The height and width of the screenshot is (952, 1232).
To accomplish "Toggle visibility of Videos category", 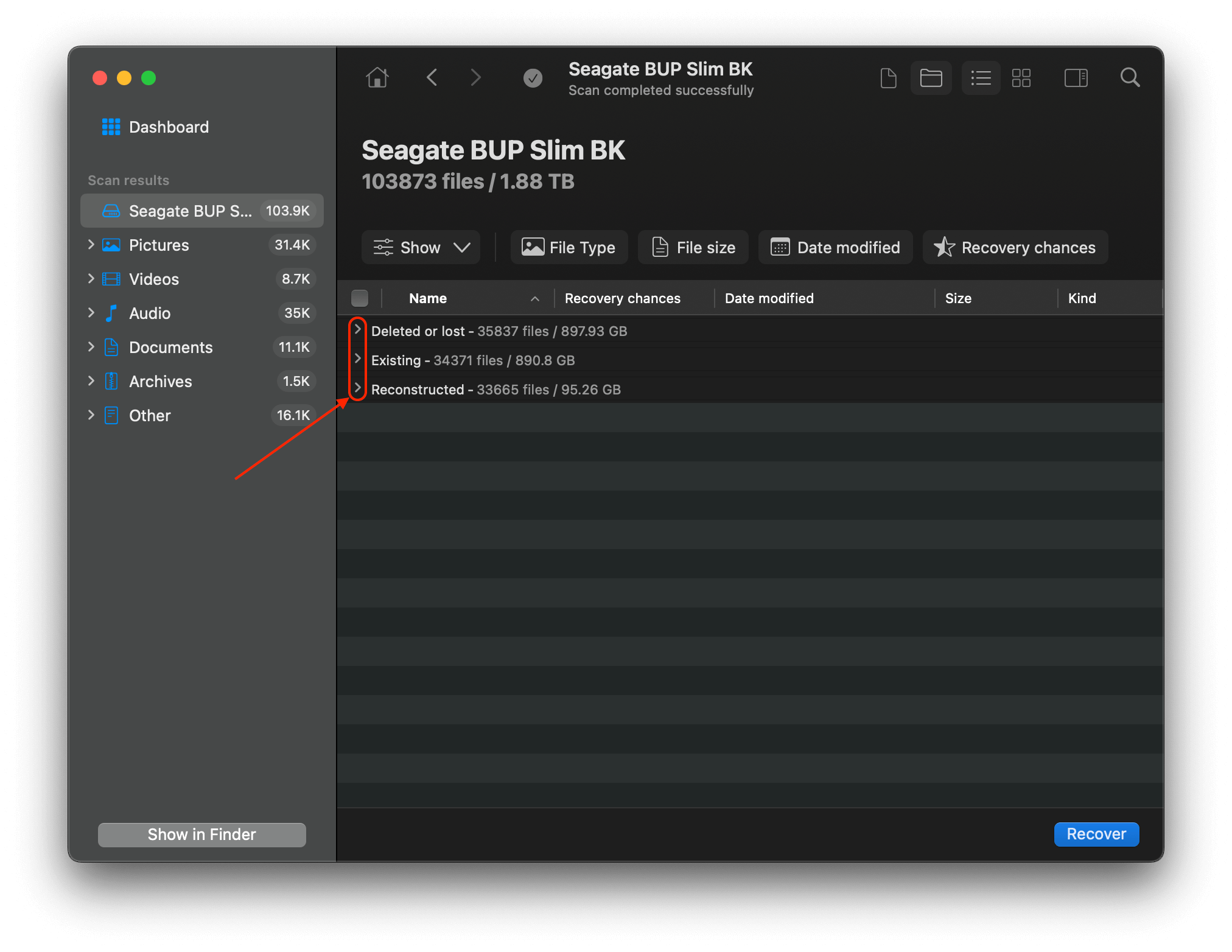I will pyautogui.click(x=91, y=278).
